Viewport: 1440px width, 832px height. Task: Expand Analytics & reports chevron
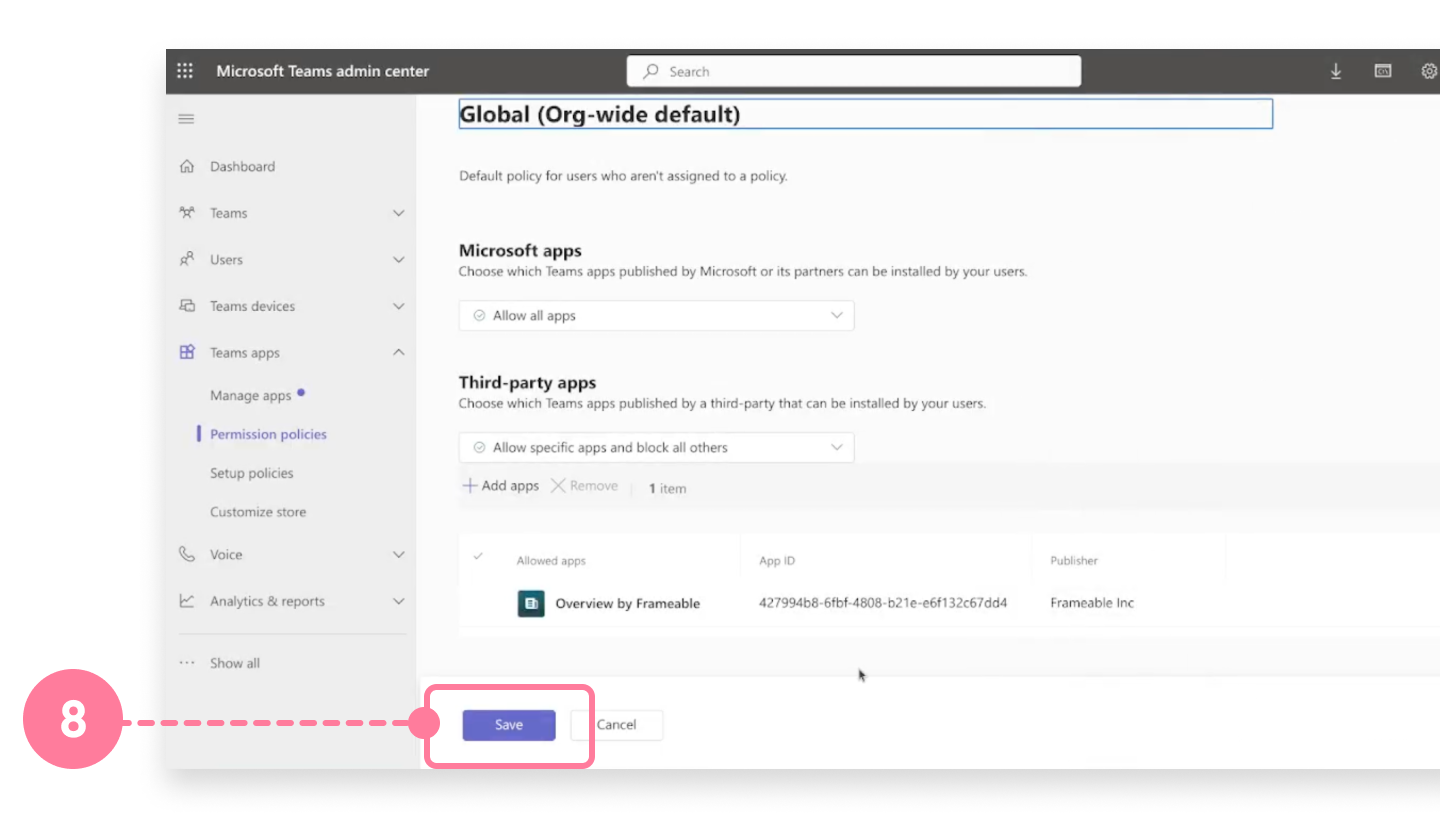pyautogui.click(x=399, y=601)
